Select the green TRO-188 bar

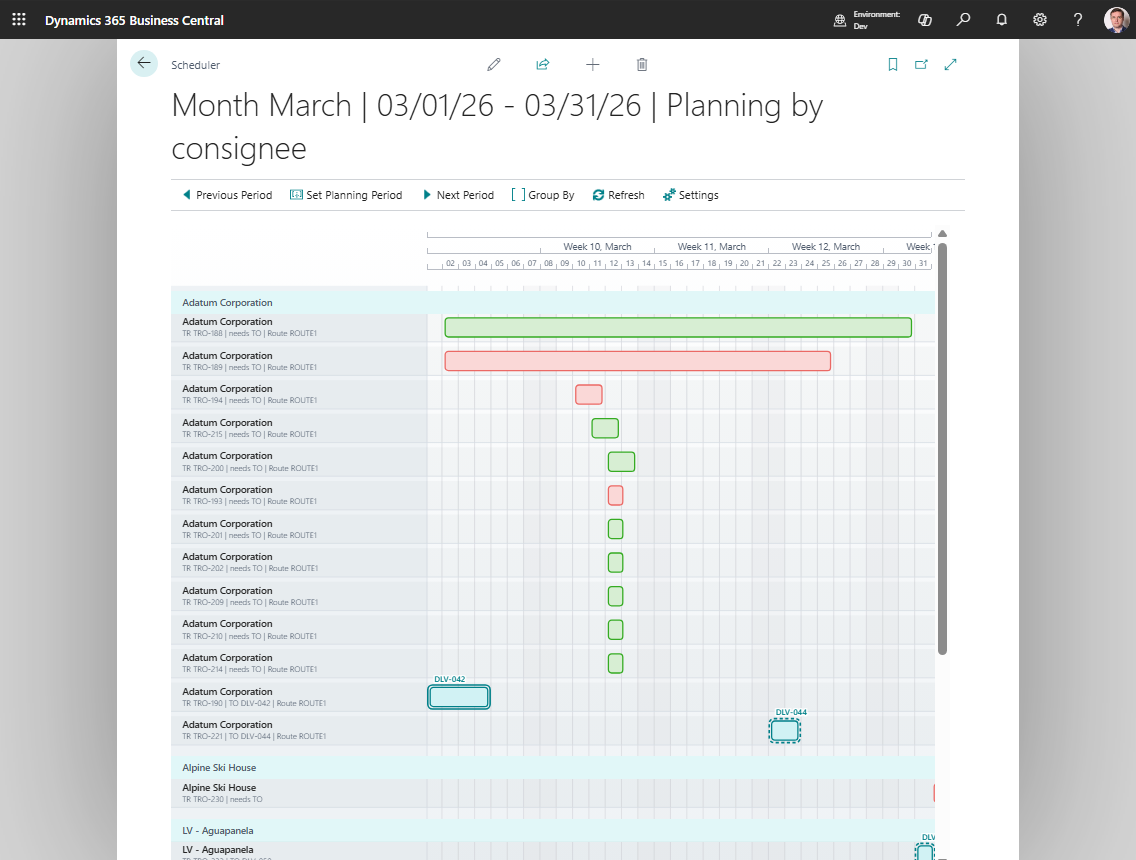click(678, 327)
